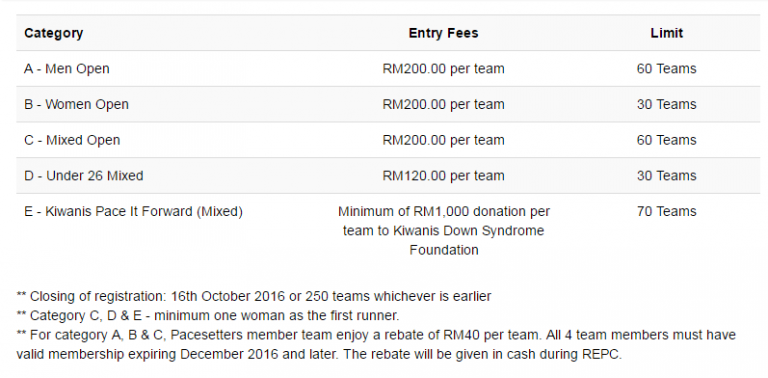
Task: Select E - Kiwanis Pace It Forward category
Action: point(133,212)
